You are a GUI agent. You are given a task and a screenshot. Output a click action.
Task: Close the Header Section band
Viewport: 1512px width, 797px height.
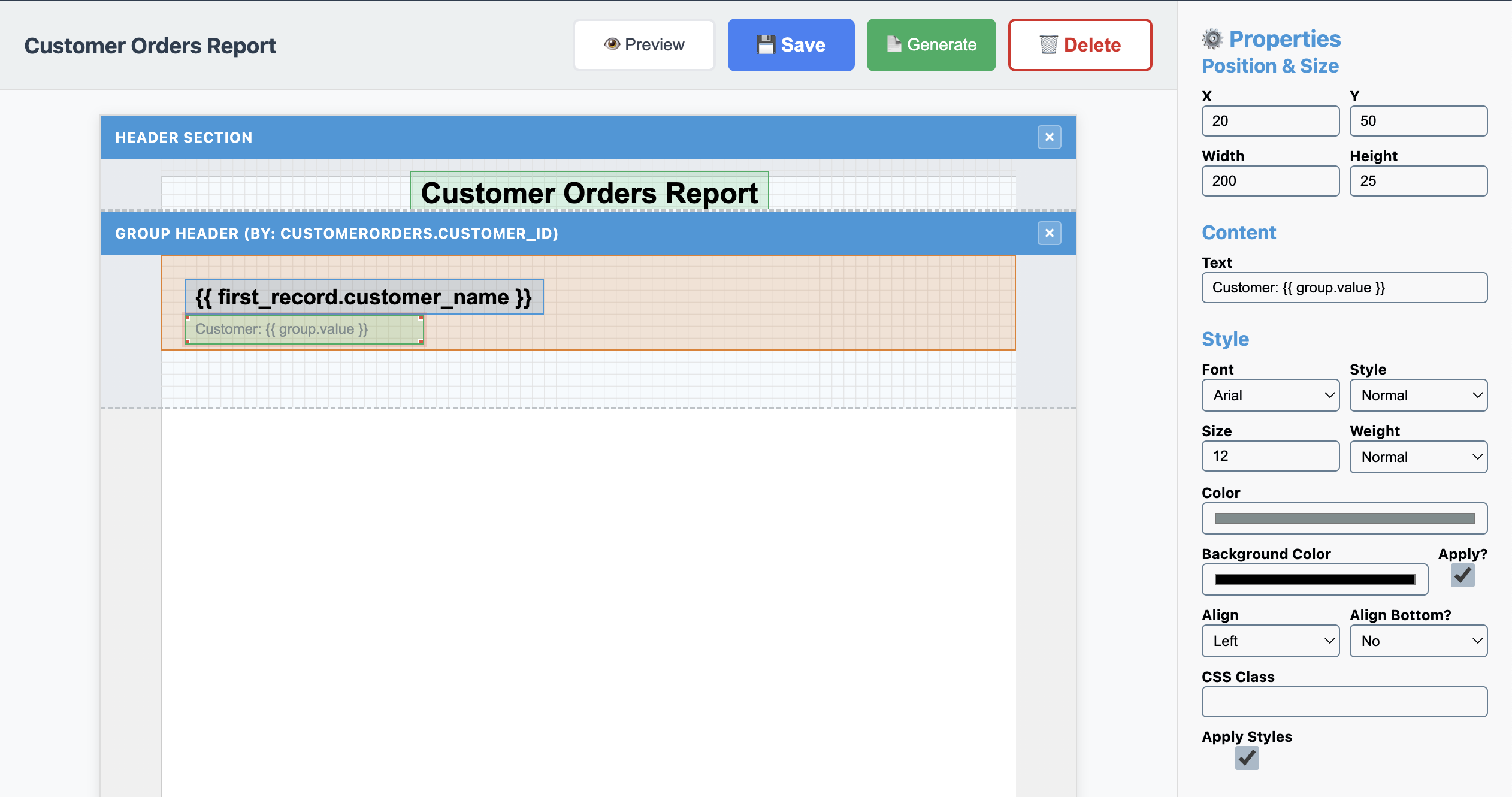coord(1049,137)
